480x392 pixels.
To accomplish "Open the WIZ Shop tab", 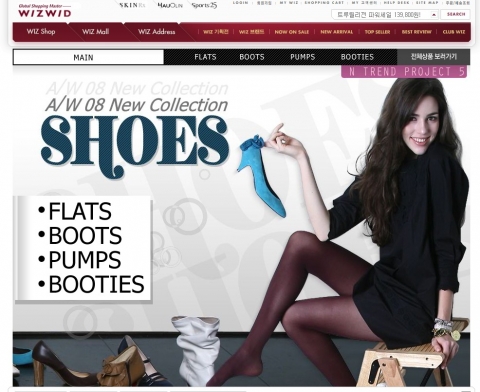I will [x=41, y=32].
